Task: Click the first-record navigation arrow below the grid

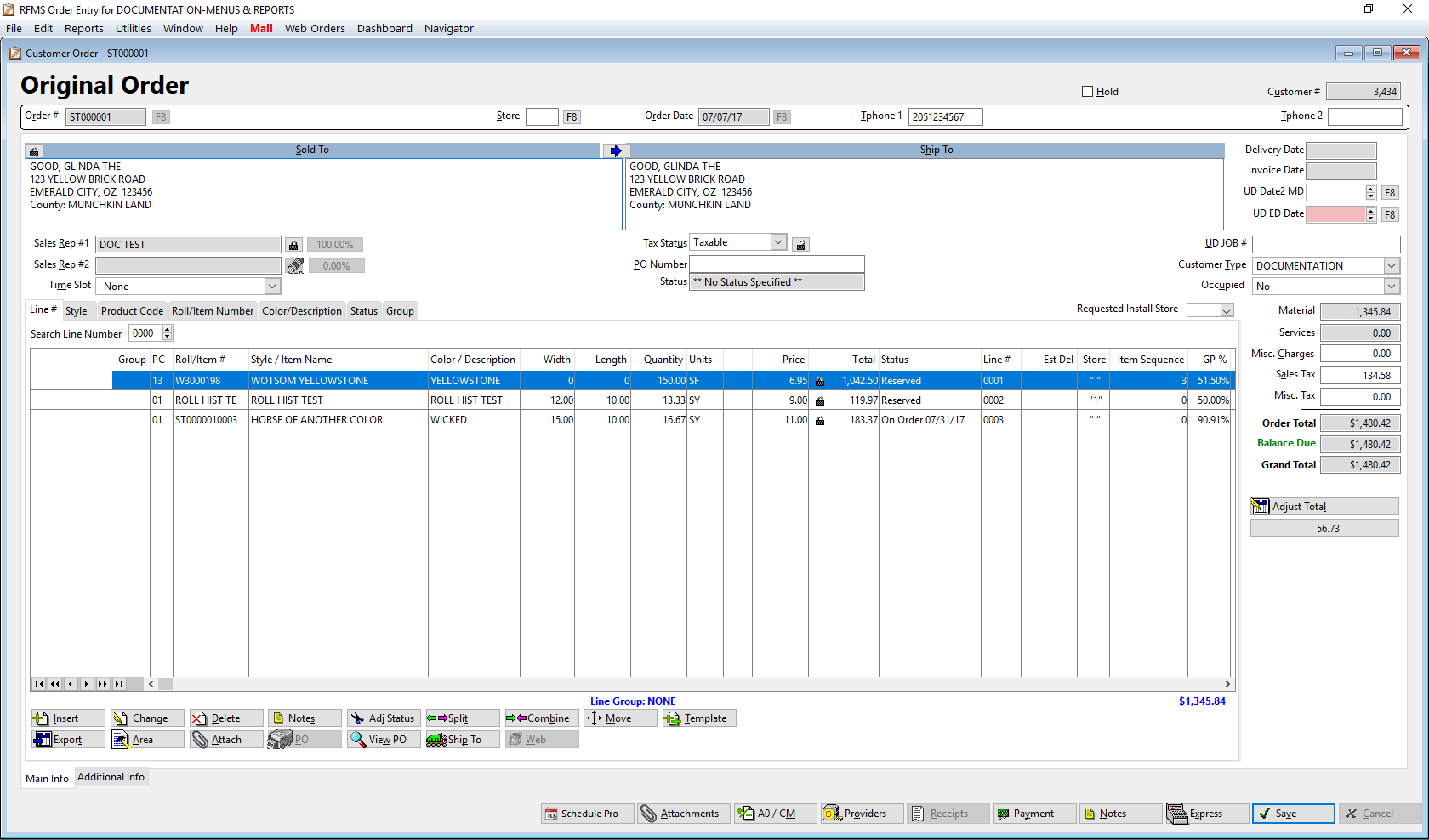Action: click(x=38, y=684)
